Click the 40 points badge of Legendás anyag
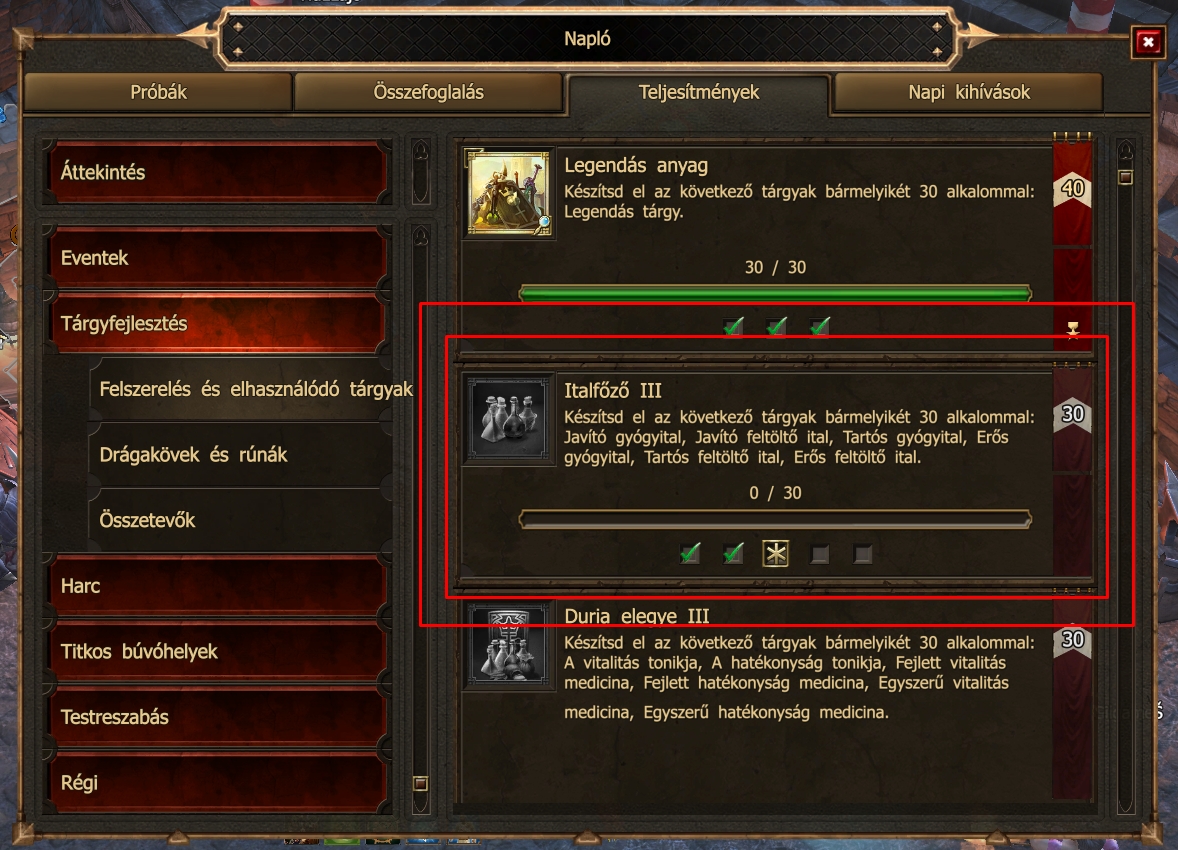 1072,188
